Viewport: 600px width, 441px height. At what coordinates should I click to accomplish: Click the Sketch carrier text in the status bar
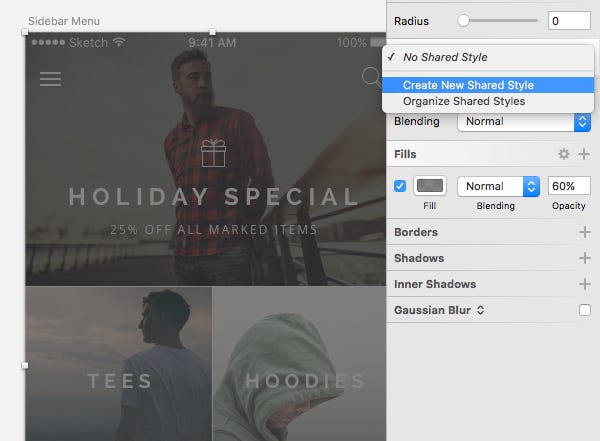88,42
